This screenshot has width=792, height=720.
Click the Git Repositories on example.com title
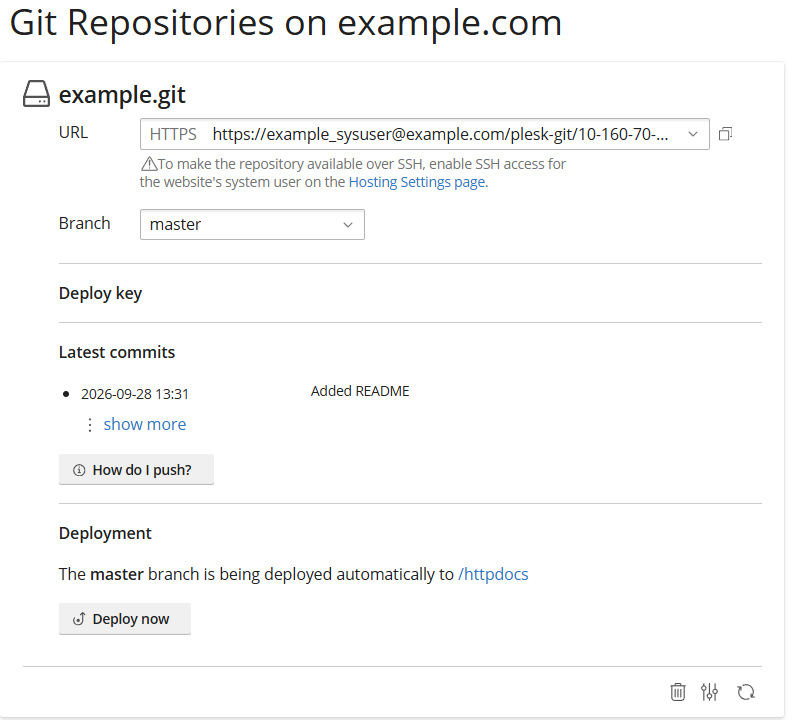point(285,24)
